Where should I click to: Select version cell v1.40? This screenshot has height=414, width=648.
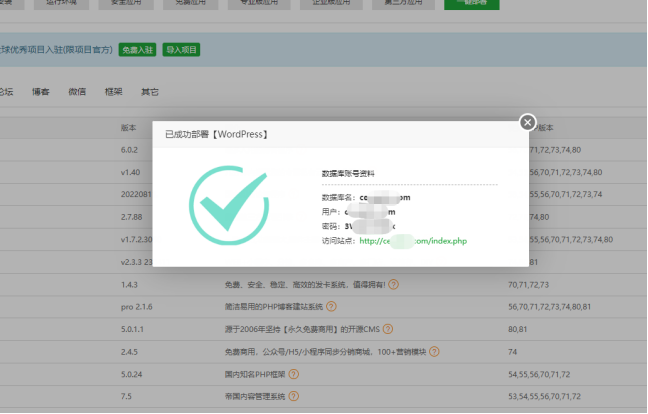pos(130,172)
